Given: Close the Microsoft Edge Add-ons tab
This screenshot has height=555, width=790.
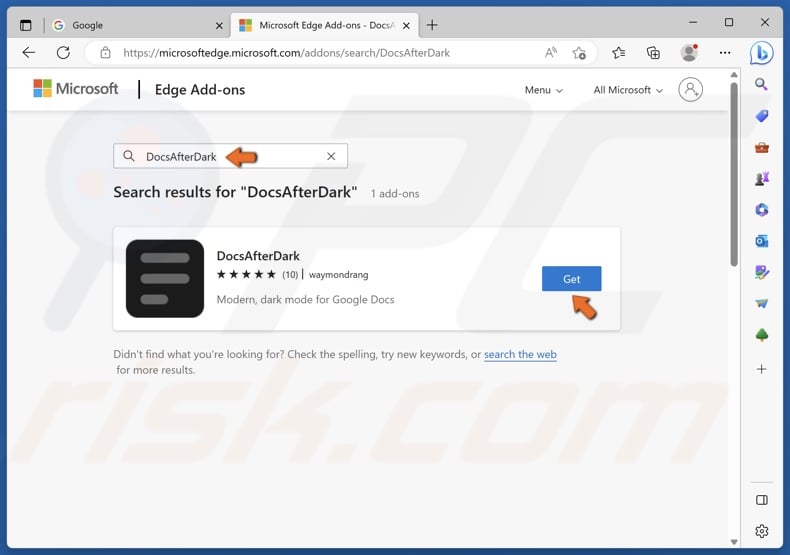Looking at the screenshot, I should 406,25.
